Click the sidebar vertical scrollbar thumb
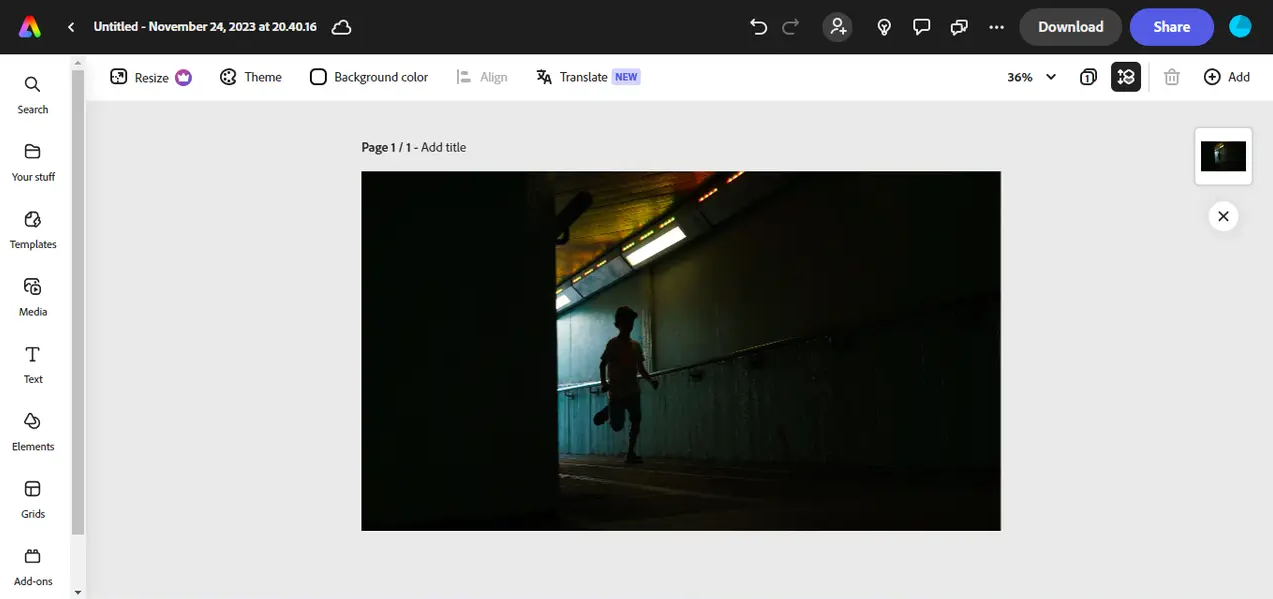This screenshot has width=1273, height=599. [x=78, y=304]
